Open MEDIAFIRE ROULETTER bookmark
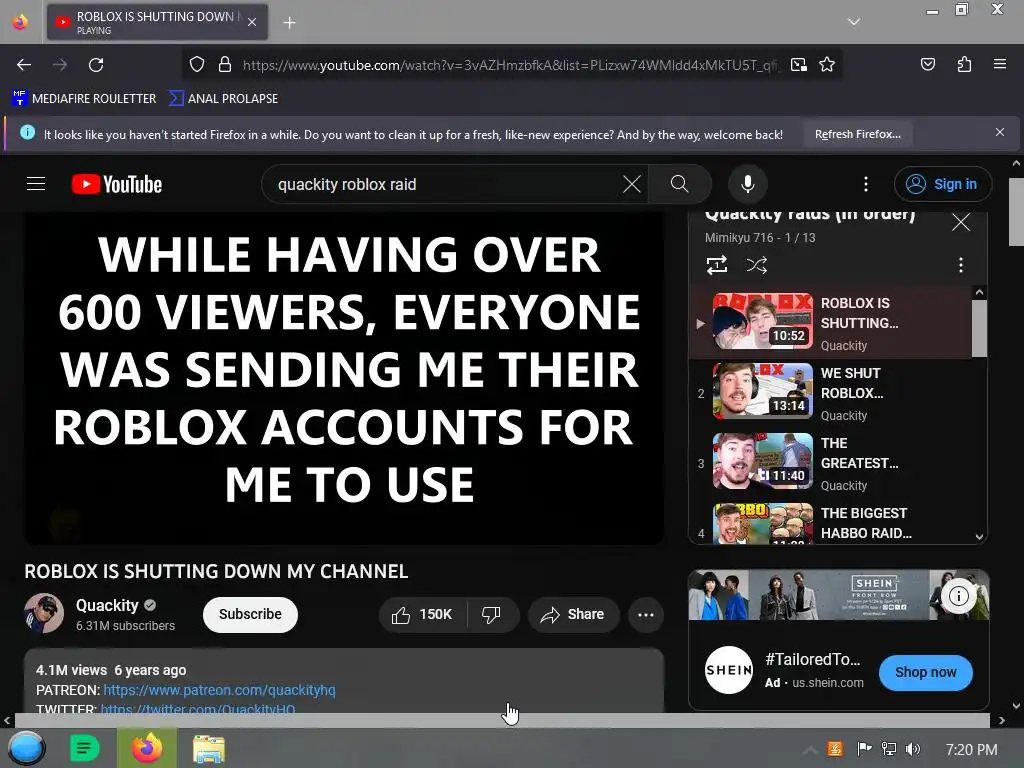 [84, 99]
